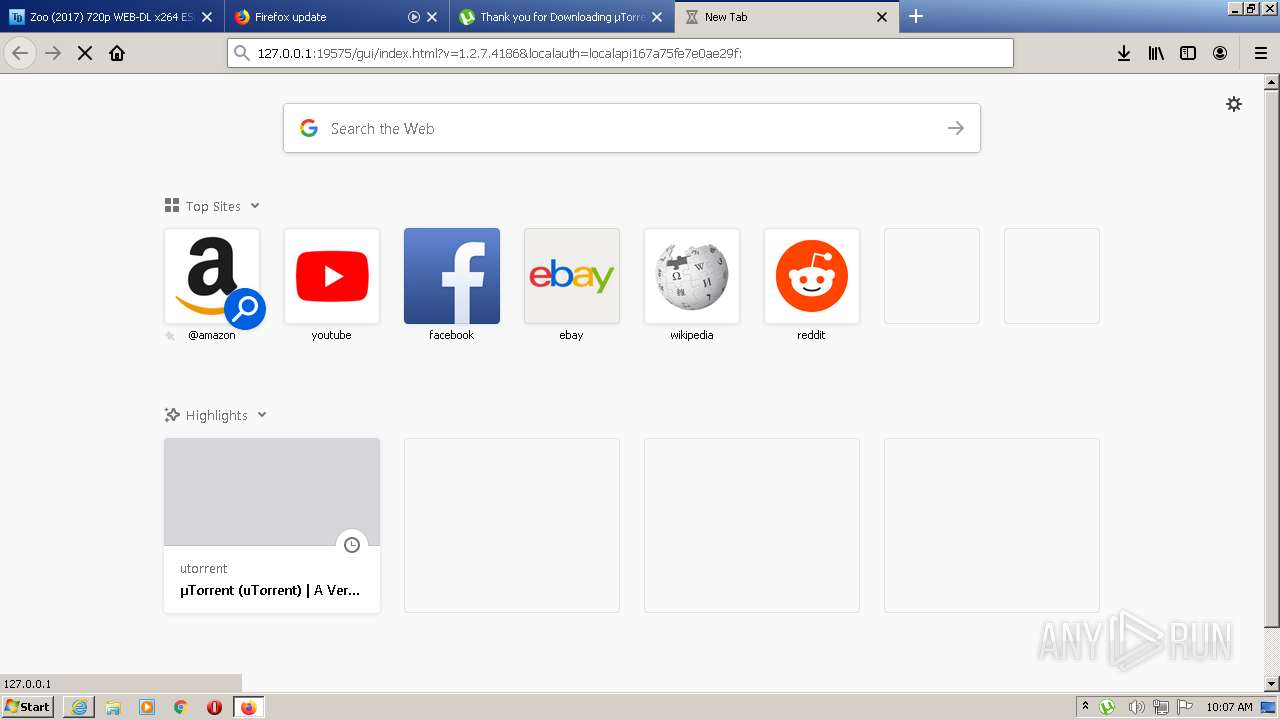The height and width of the screenshot is (720, 1280).
Task: Click the Firefox taskbar button
Action: 248,707
